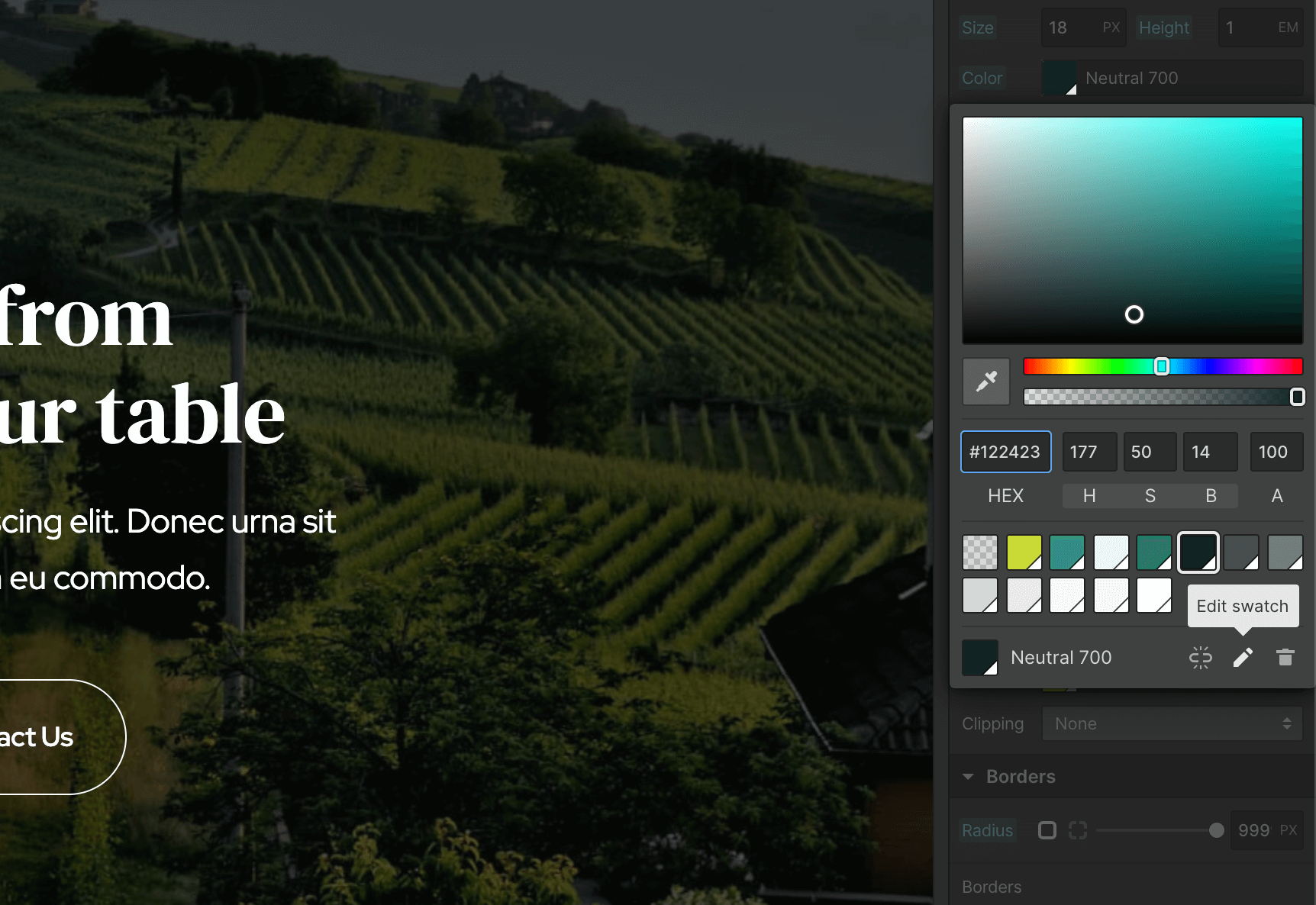Screen dimensions: 1316x905
Task: Edit the line height field showing 1
Action: click(x=1260, y=27)
